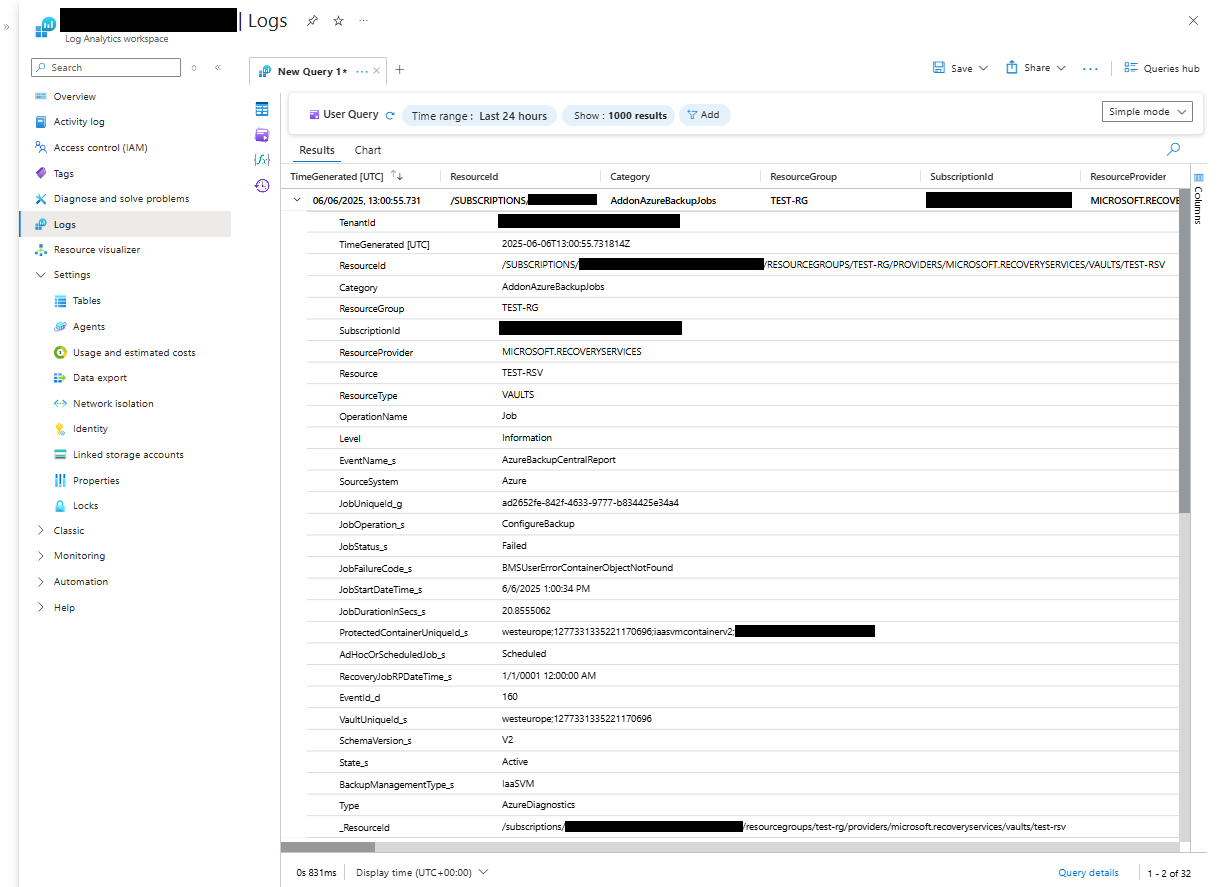Click the Search box in resource menu
The height and width of the screenshot is (887, 1218).
click(105, 68)
